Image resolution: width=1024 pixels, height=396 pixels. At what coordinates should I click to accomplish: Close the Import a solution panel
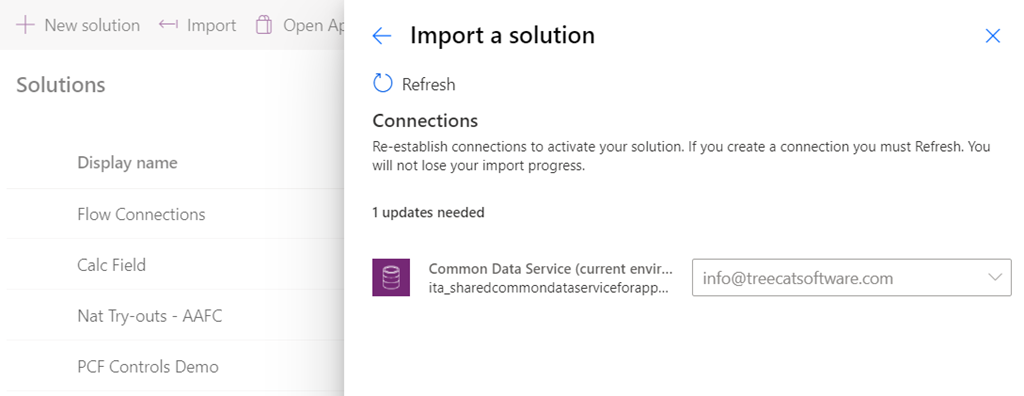pos(993,36)
